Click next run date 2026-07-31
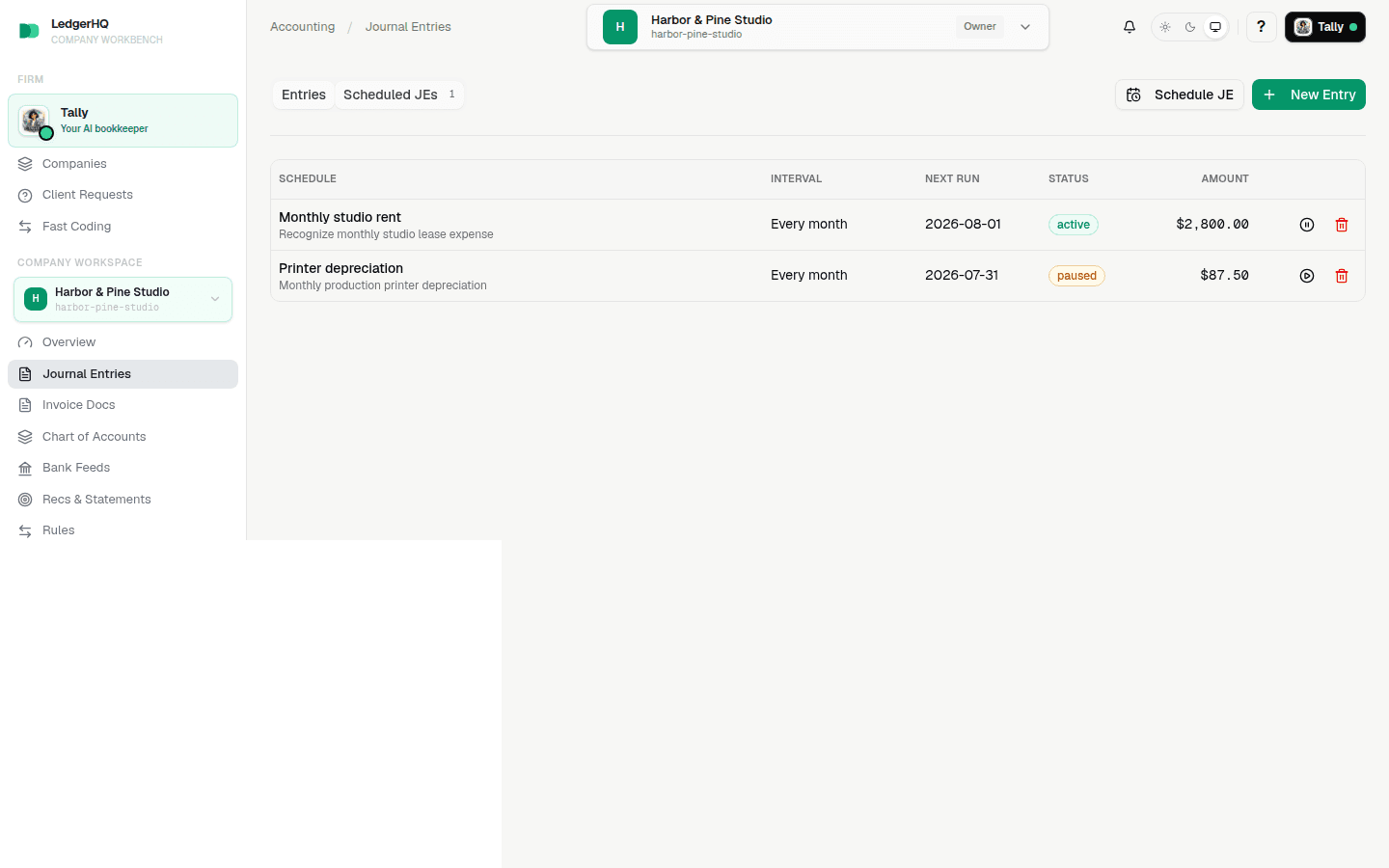This screenshot has width=1389, height=868. tap(962, 275)
